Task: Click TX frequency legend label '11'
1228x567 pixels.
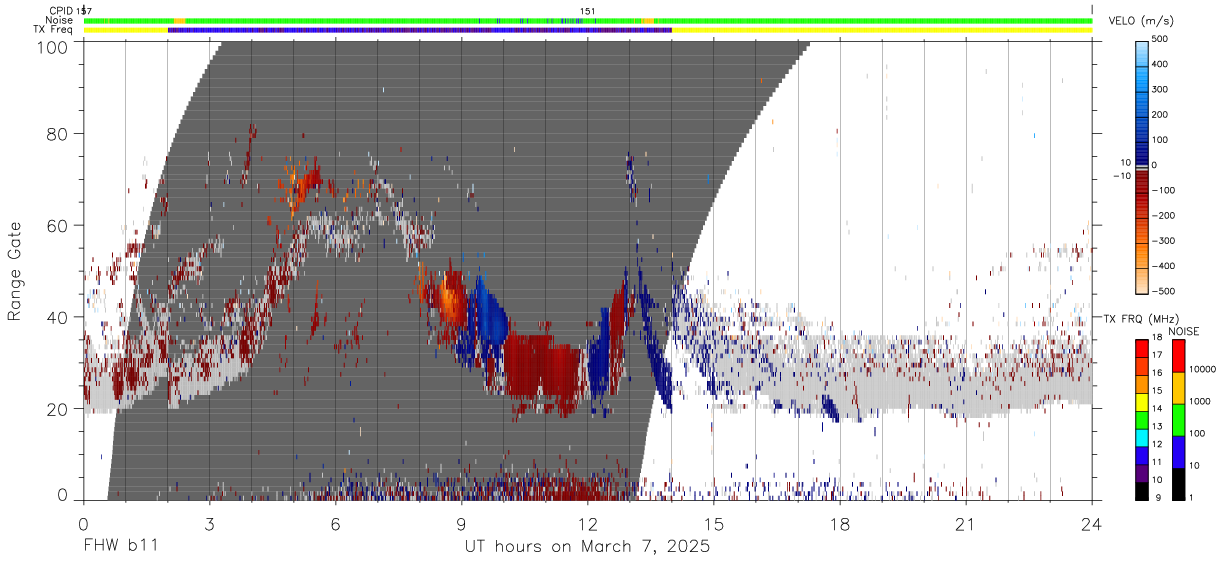Action: [x=1155, y=462]
